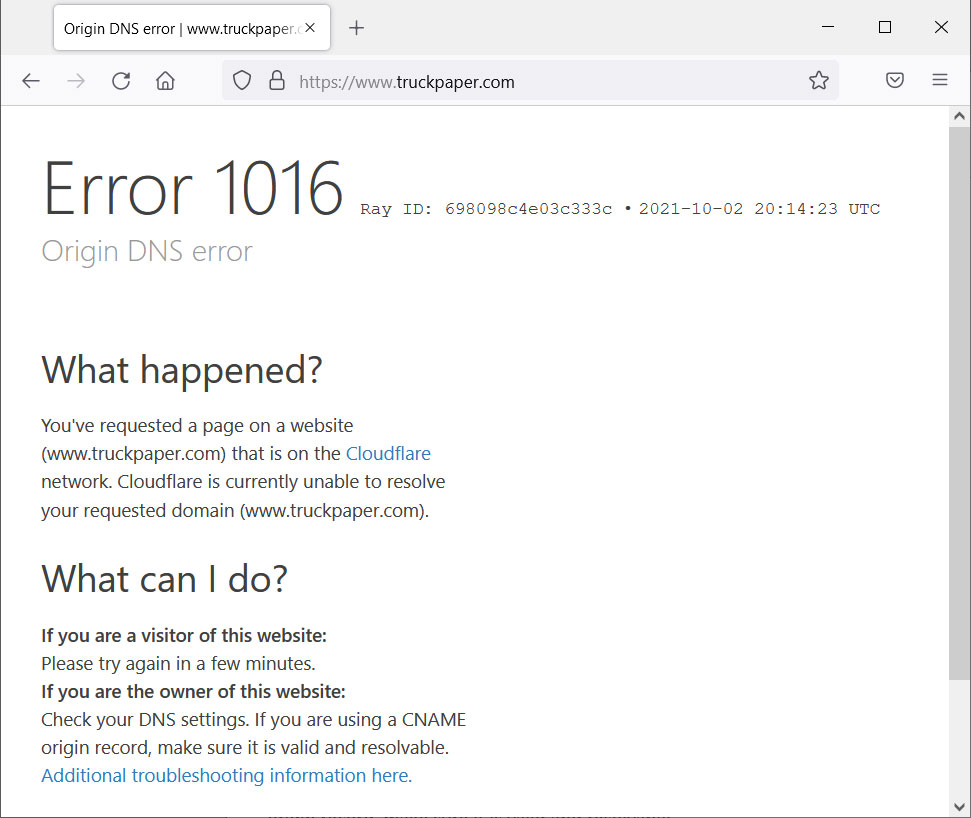This screenshot has height=818, width=971.
Task: Click the scrollbar up arrow
Action: click(959, 116)
